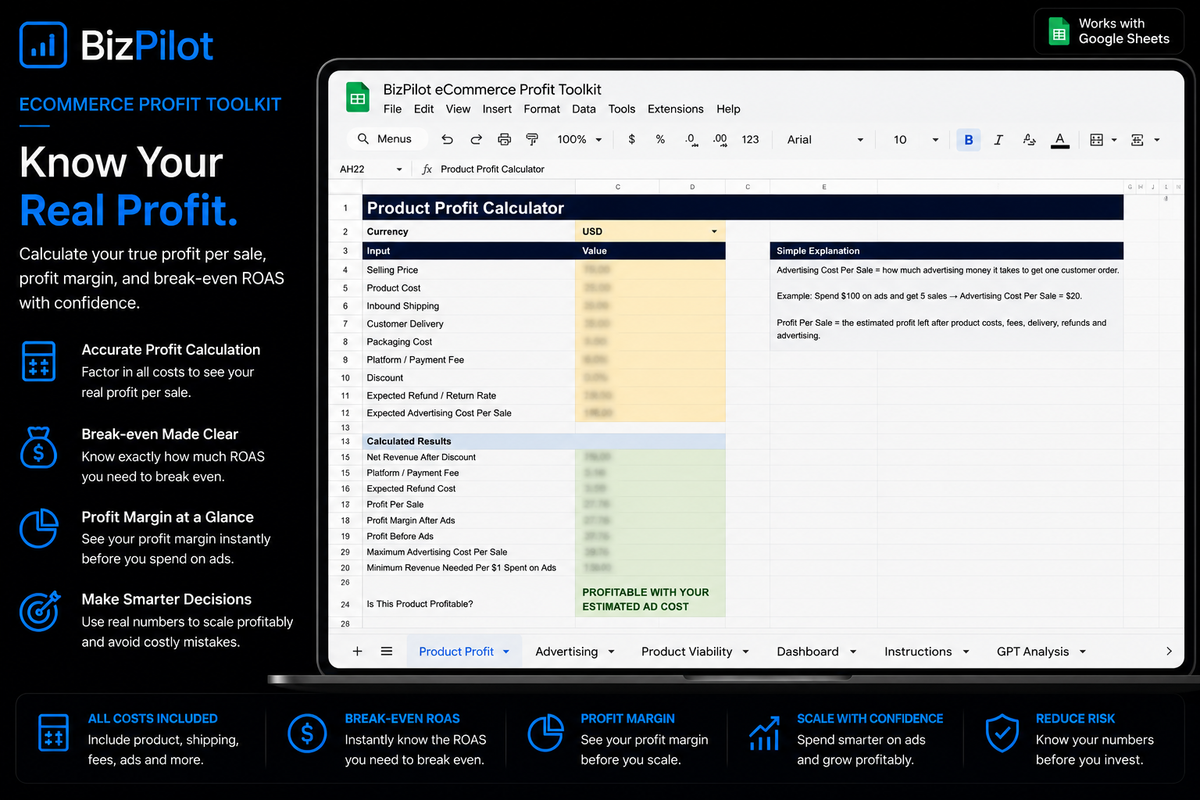Open the Tools menu

622,109
